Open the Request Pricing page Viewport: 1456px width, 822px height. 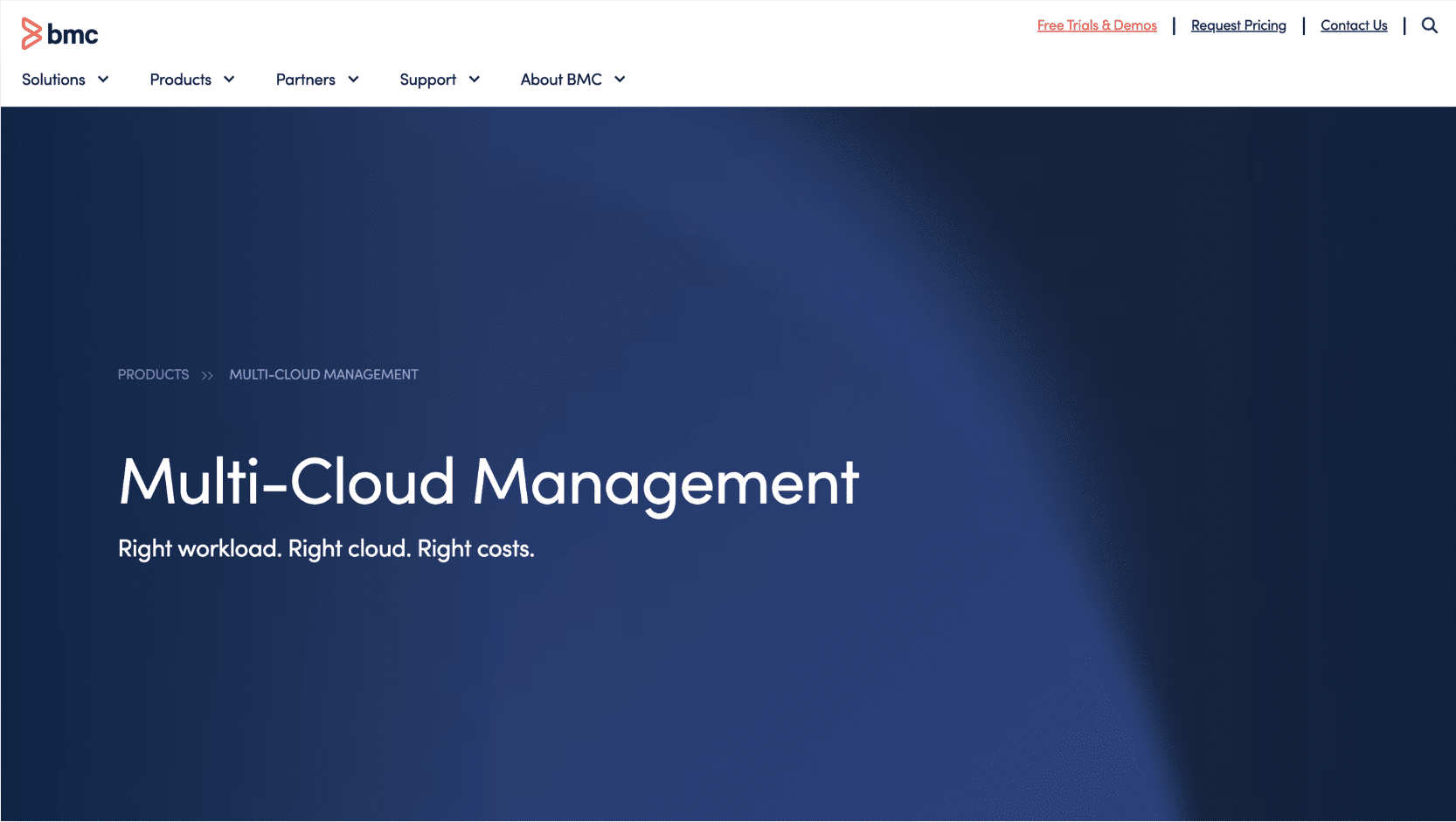(1238, 25)
